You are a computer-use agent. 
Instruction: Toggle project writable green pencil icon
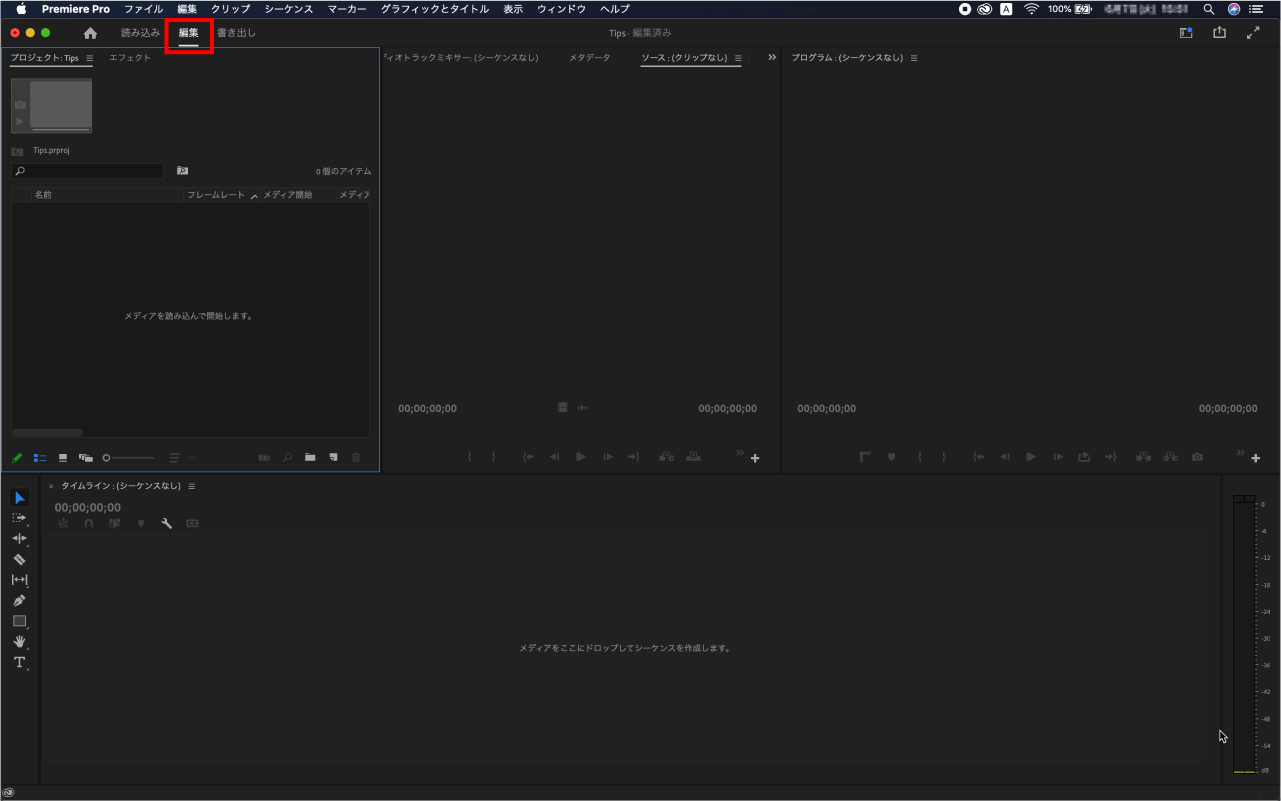pos(17,457)
